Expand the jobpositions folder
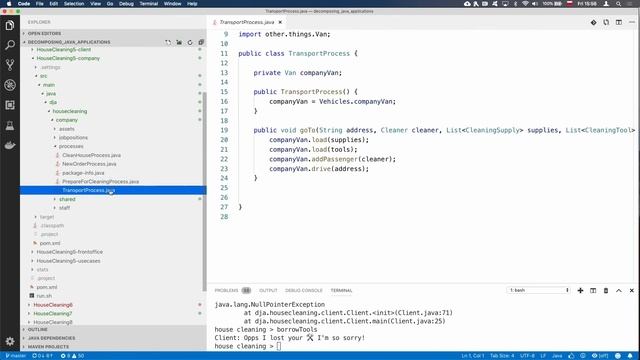The height and width of the screenshot is (360, 640). pyautogui.click(x=73, y=138)
